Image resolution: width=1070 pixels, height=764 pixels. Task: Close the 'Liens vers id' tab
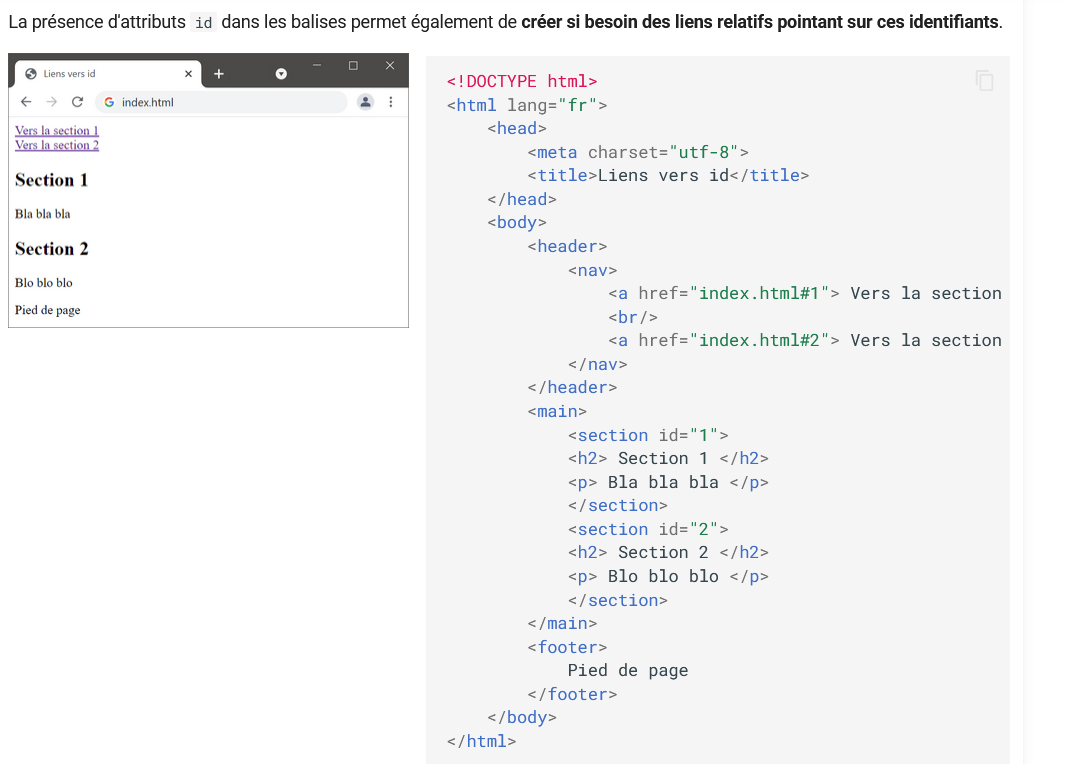tap(188, 73)
